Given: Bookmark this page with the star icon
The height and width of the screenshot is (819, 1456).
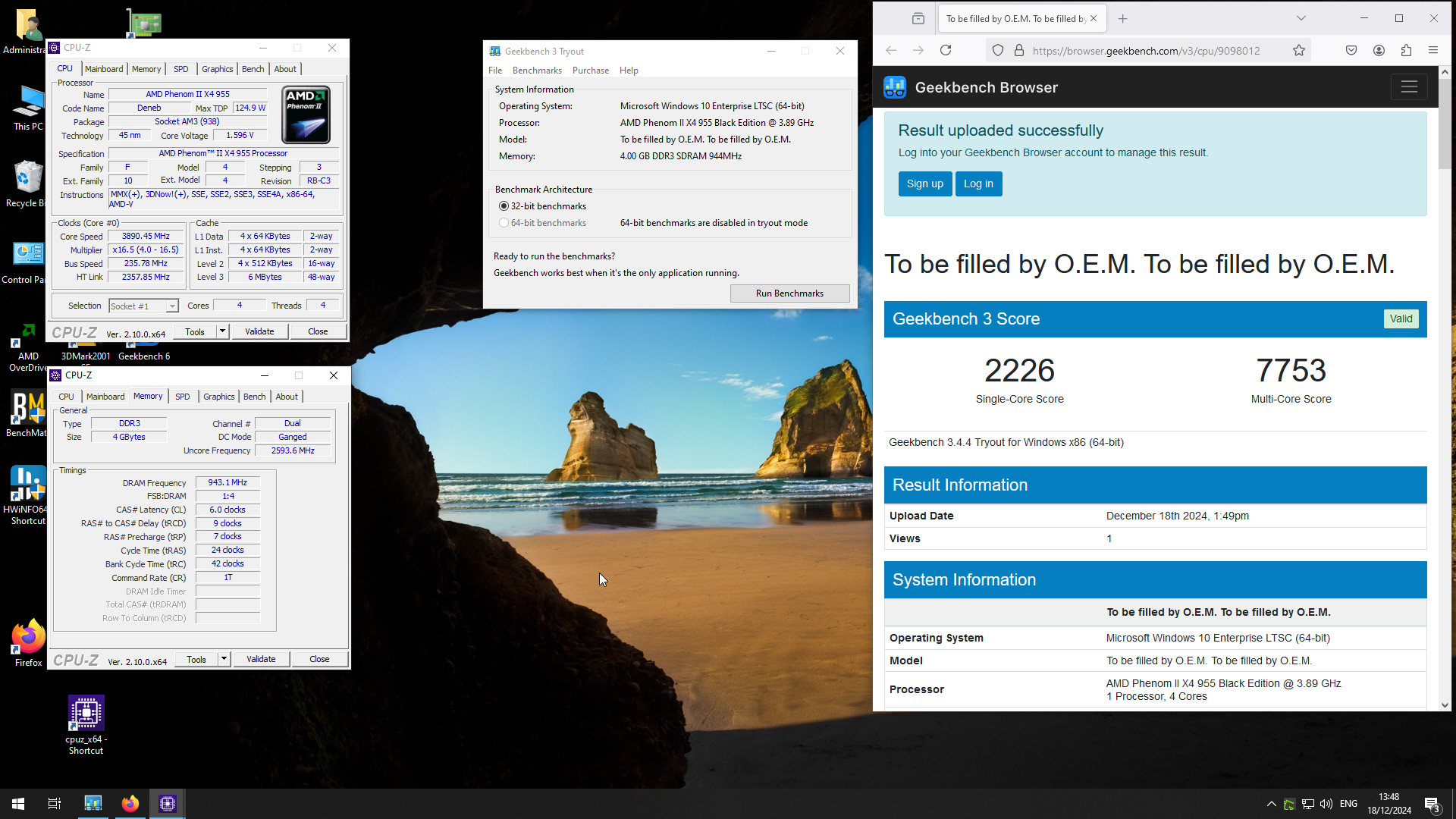Looking at the screenshot, I should point(1299,50).
